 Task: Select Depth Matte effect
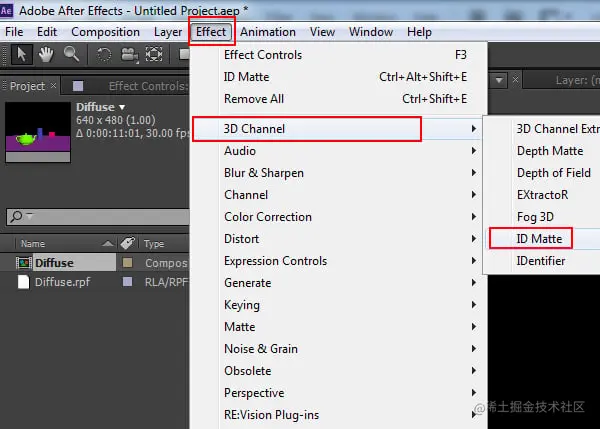(x=542, y=151)
